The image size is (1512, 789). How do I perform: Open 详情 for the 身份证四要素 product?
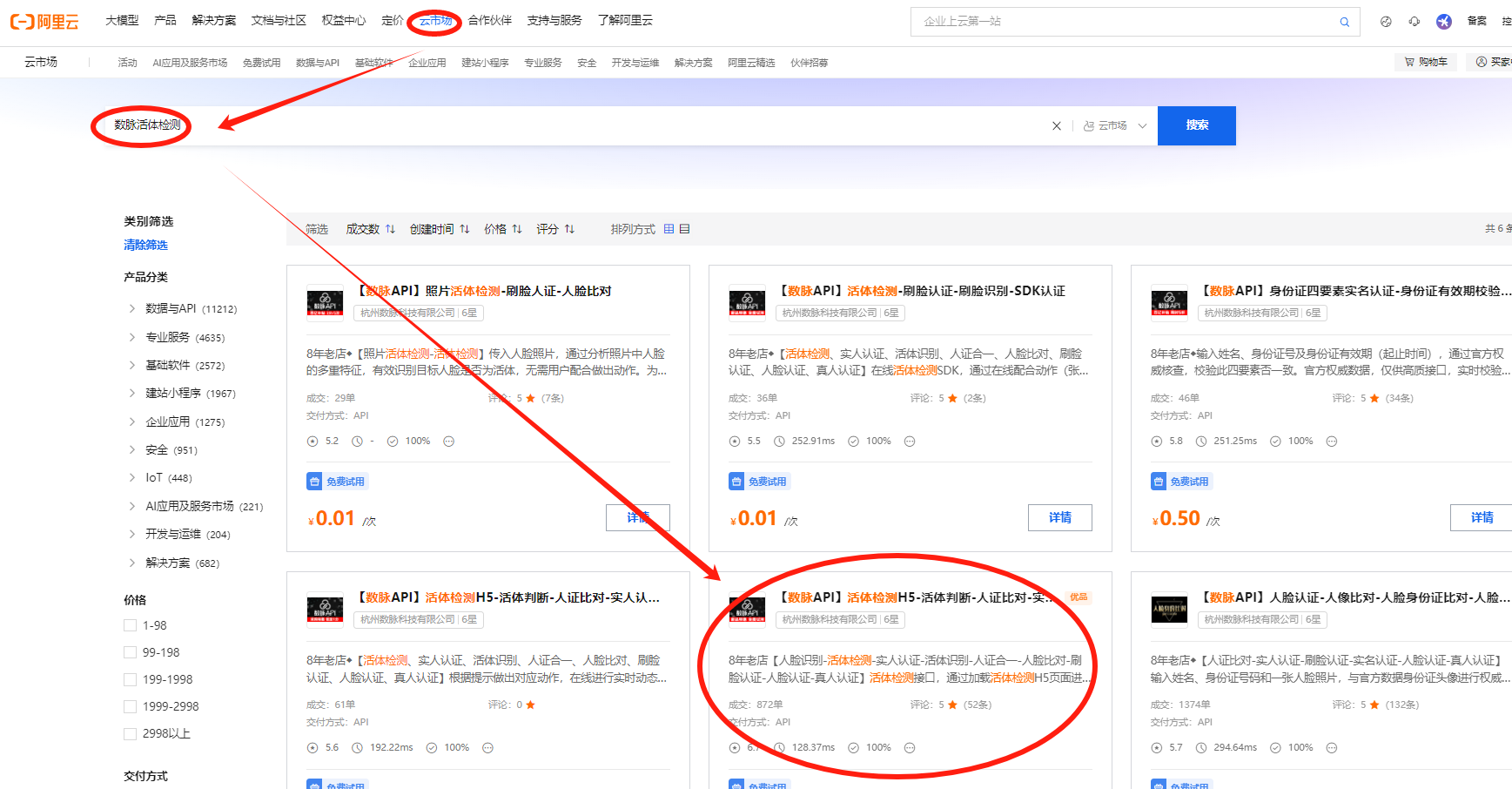tap(1482, 517)
